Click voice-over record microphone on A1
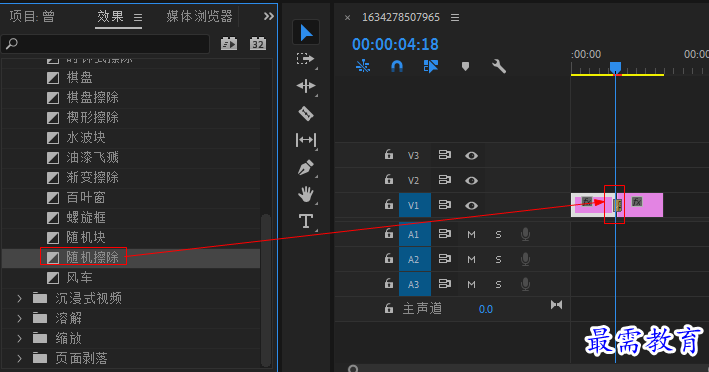The width and height of the screenshot is (709, 372). pos(525,234)
